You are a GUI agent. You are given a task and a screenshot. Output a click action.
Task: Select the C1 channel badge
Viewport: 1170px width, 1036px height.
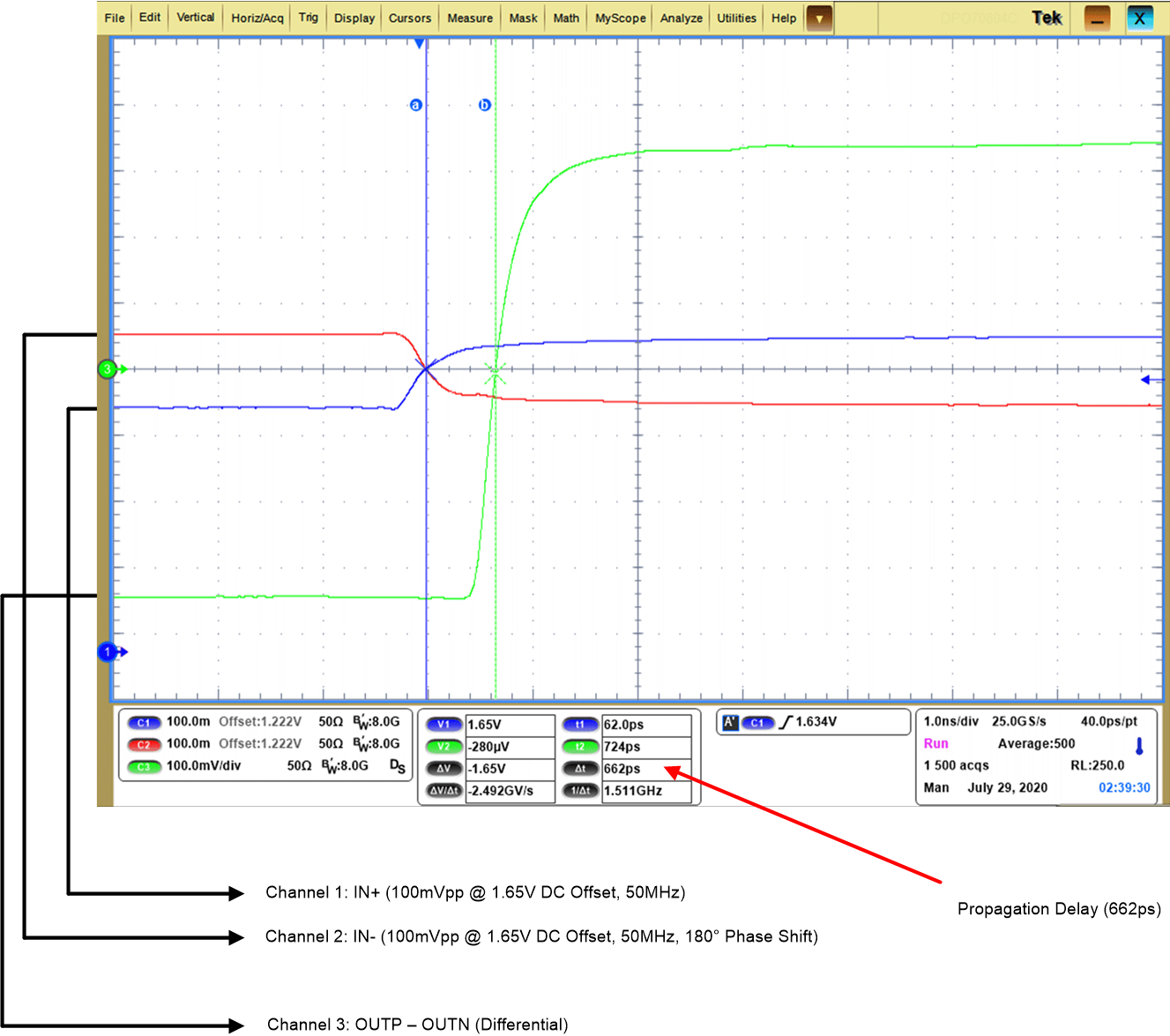coord(144,721)
